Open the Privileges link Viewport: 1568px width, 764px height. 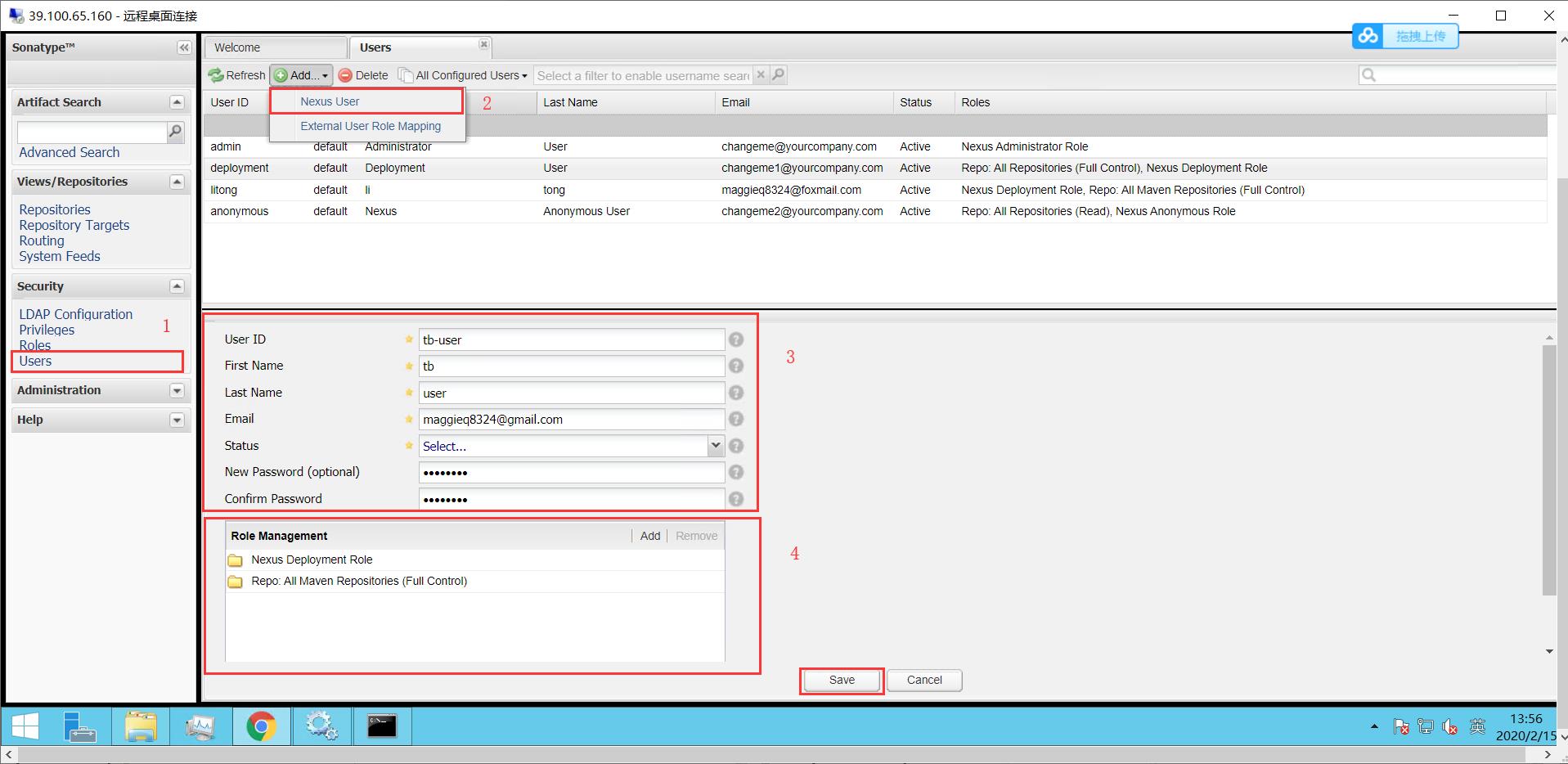point(47,330)
